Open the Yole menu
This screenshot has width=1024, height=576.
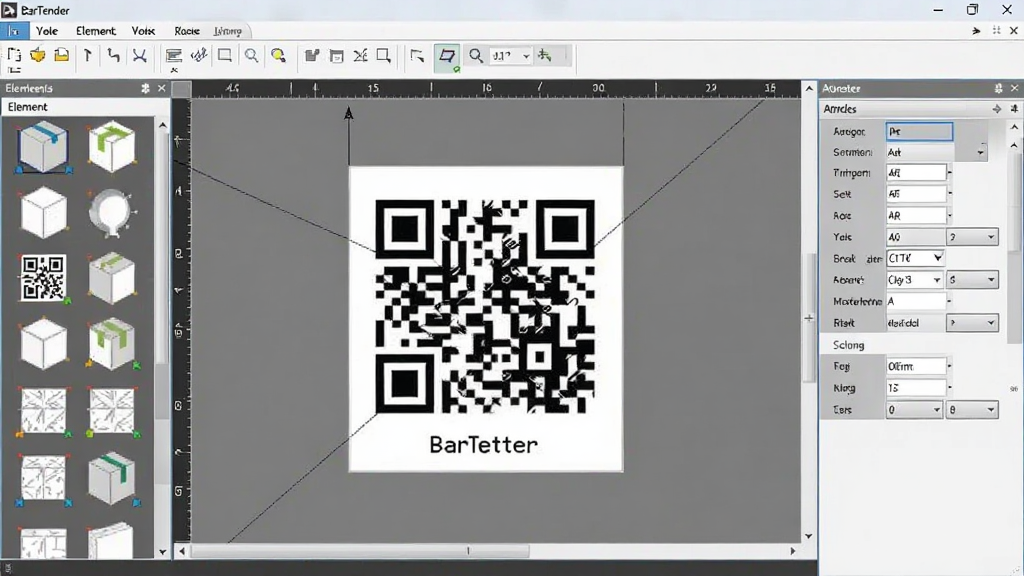pyautogui.click(x=47, y=31)
